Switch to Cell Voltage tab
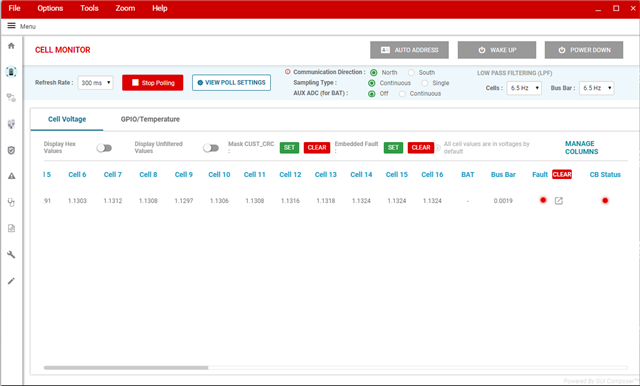 click(x=67, y=119)
